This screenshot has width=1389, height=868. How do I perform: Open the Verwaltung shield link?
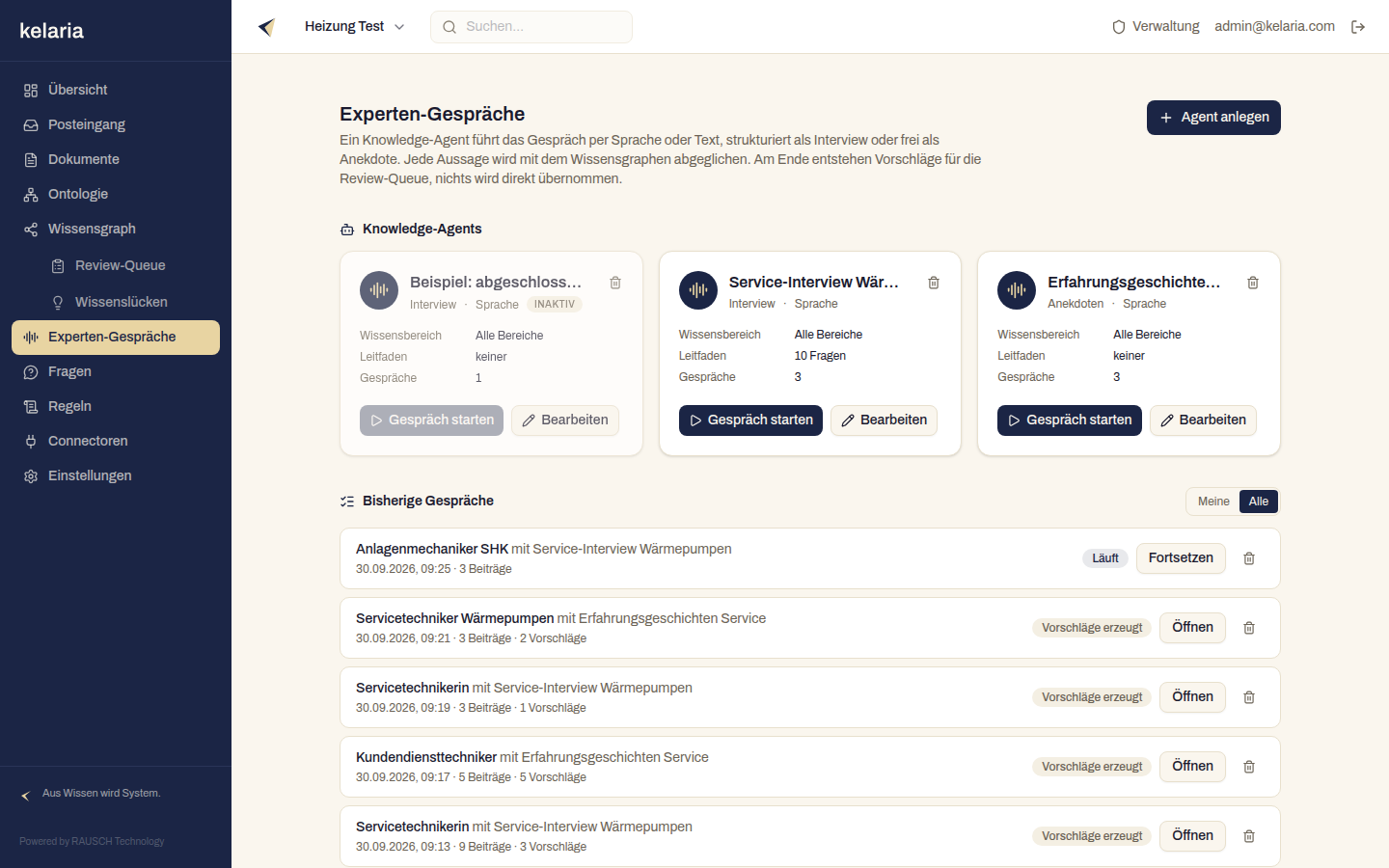coord(1156,27)
